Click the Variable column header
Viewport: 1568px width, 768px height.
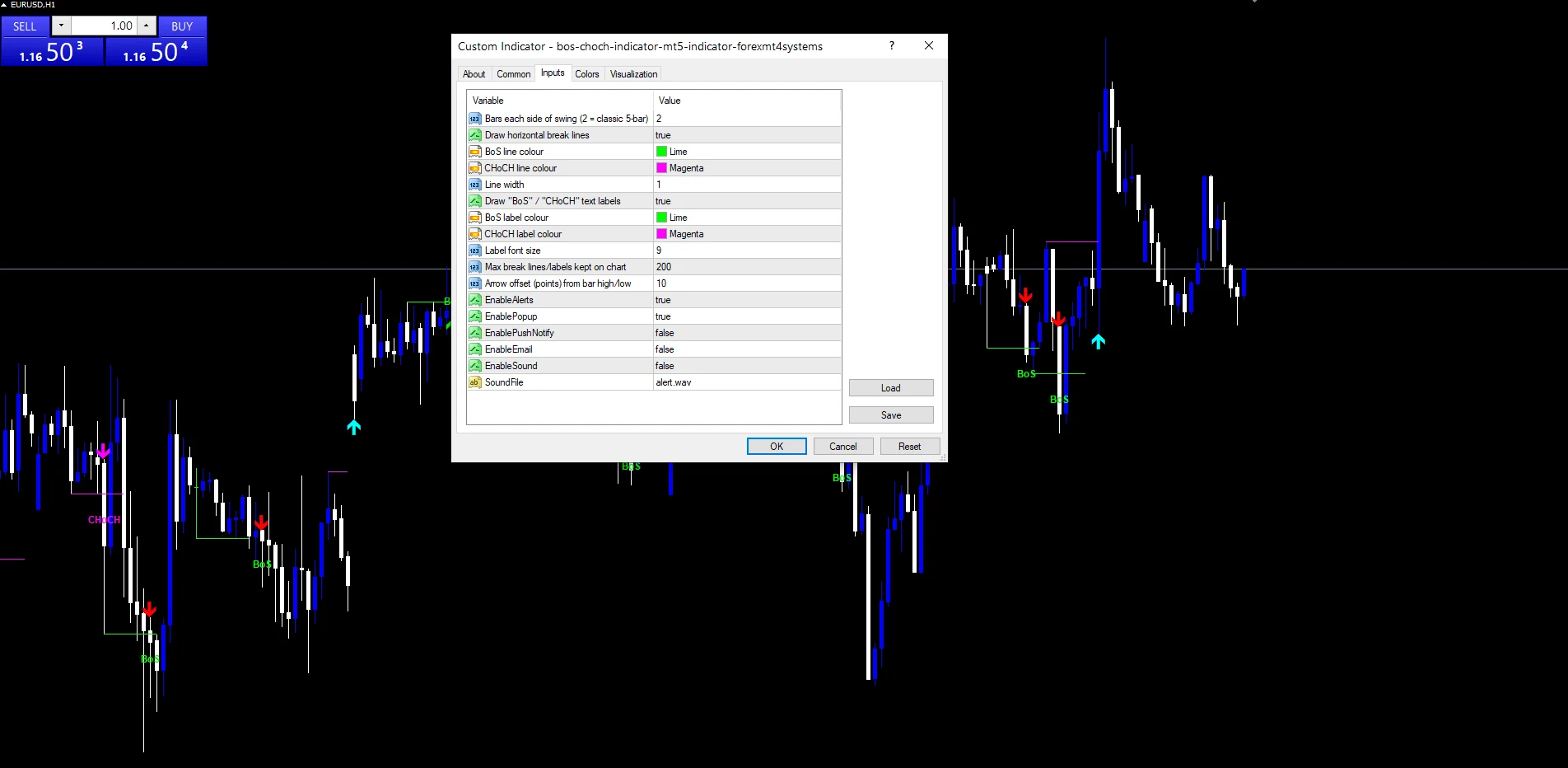pos(560,101)
